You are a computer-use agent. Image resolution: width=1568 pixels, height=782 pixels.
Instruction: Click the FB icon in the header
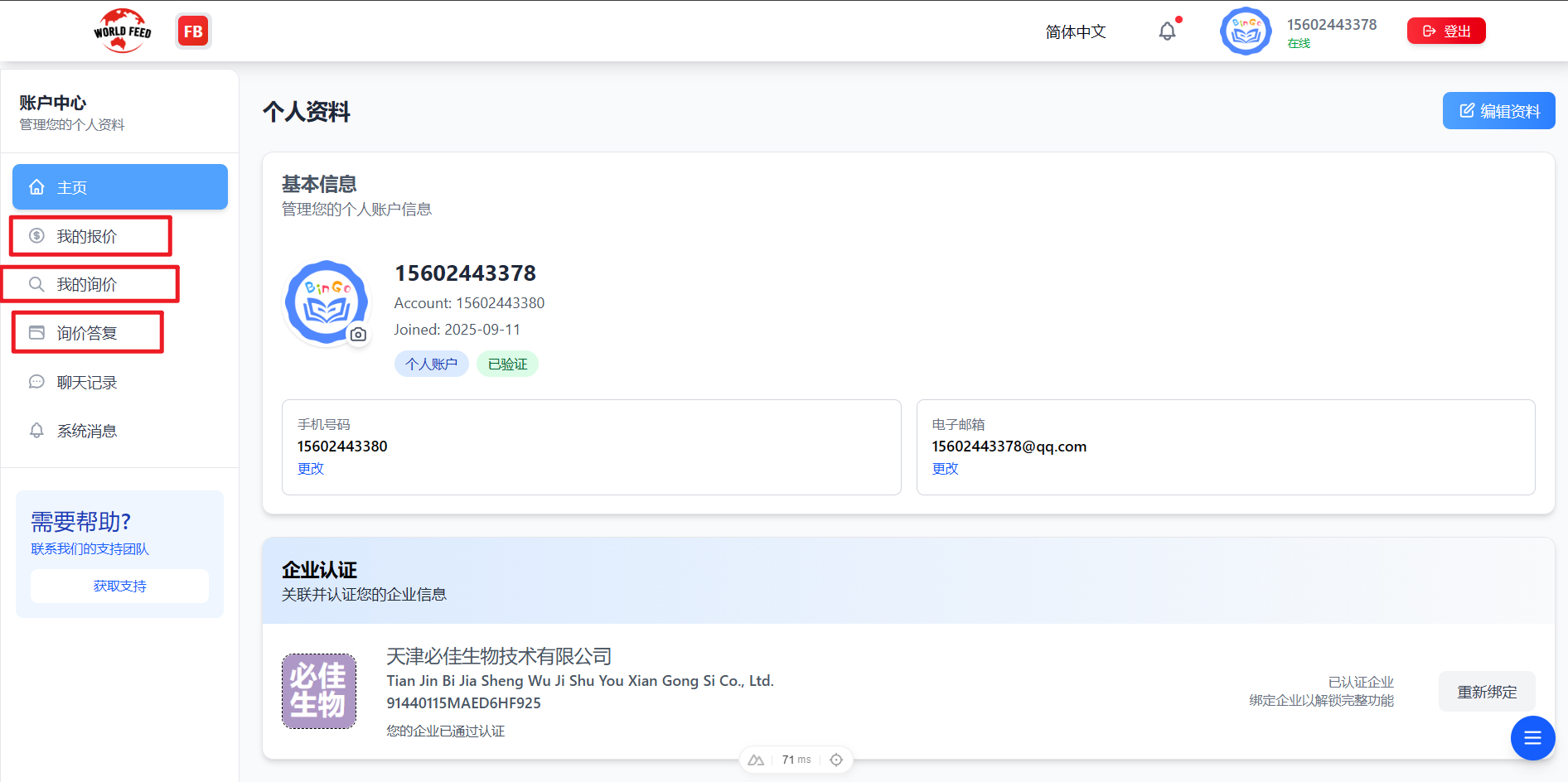pyautogui.click(x=193, y=31)
